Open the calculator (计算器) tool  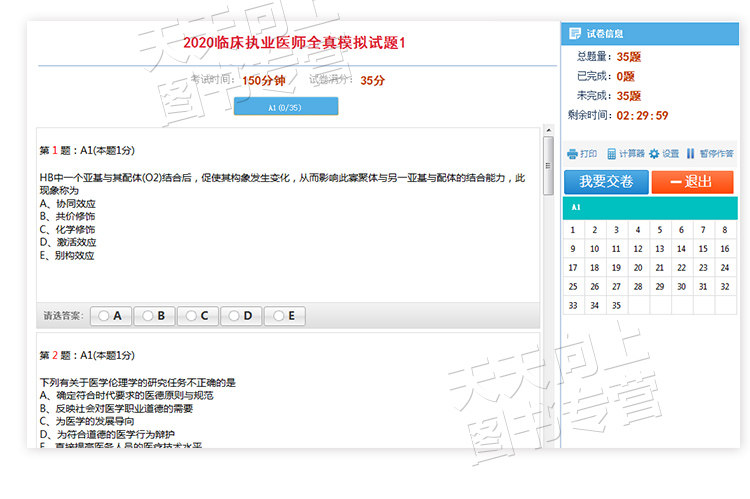point(611,154)
